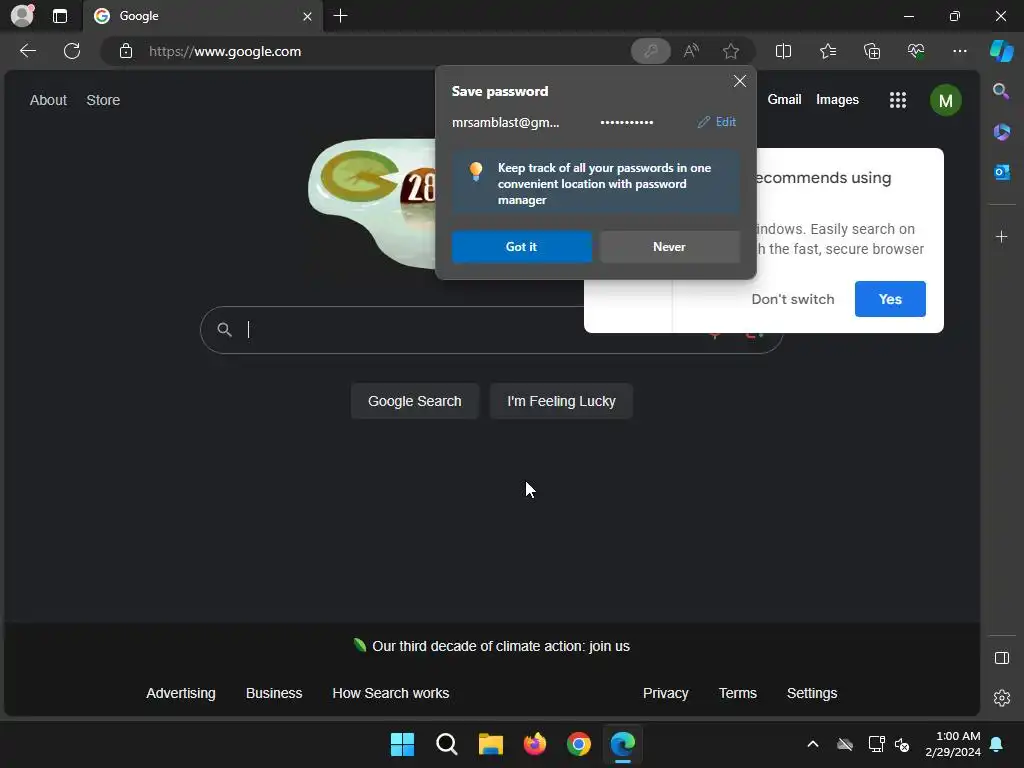
Task: Open taskbar Search
Action: coord(447,744)
